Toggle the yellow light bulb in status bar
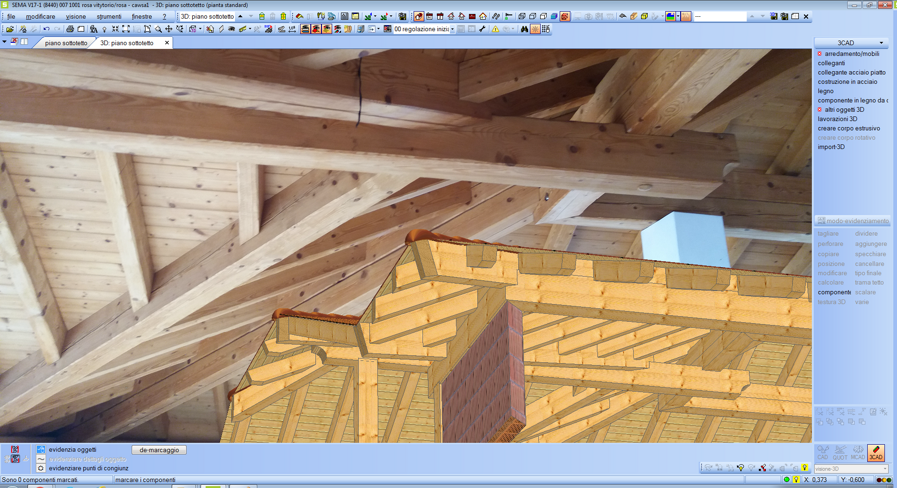This screenshot has width=897, height=488. (x=796, y=480)
